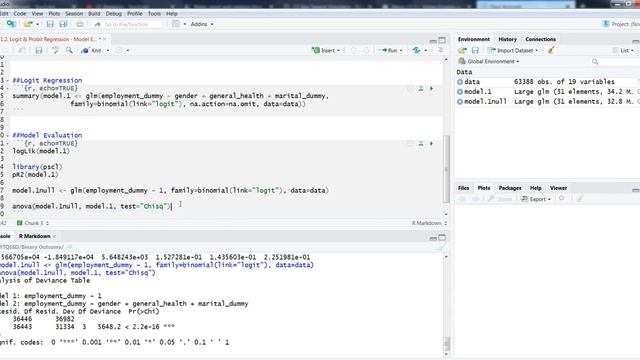The image size is (640, 360).
Task: Open Logit Regression chunk options gear
Action: [410, 89]
